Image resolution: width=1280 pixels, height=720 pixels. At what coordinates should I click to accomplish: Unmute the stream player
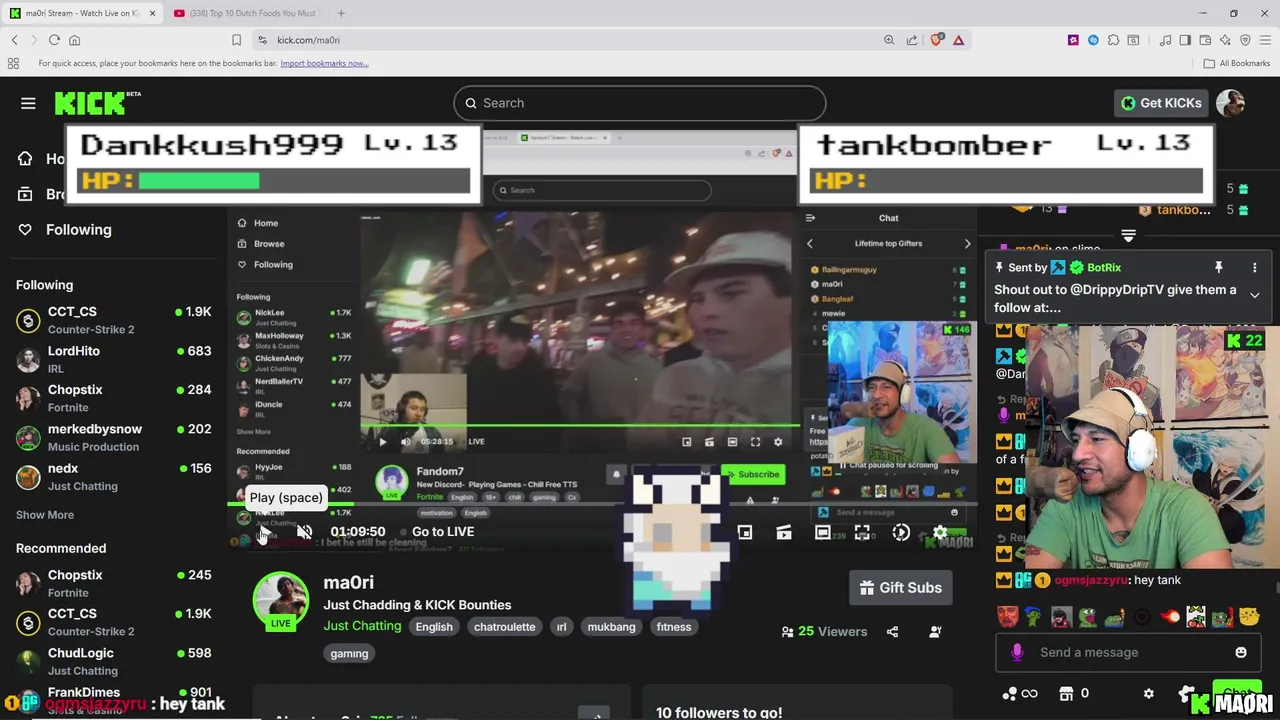point(304,532)
